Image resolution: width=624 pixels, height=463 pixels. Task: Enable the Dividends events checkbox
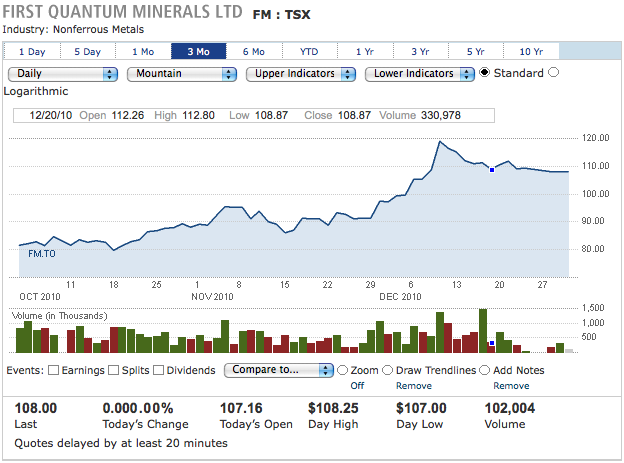point(158,370)
